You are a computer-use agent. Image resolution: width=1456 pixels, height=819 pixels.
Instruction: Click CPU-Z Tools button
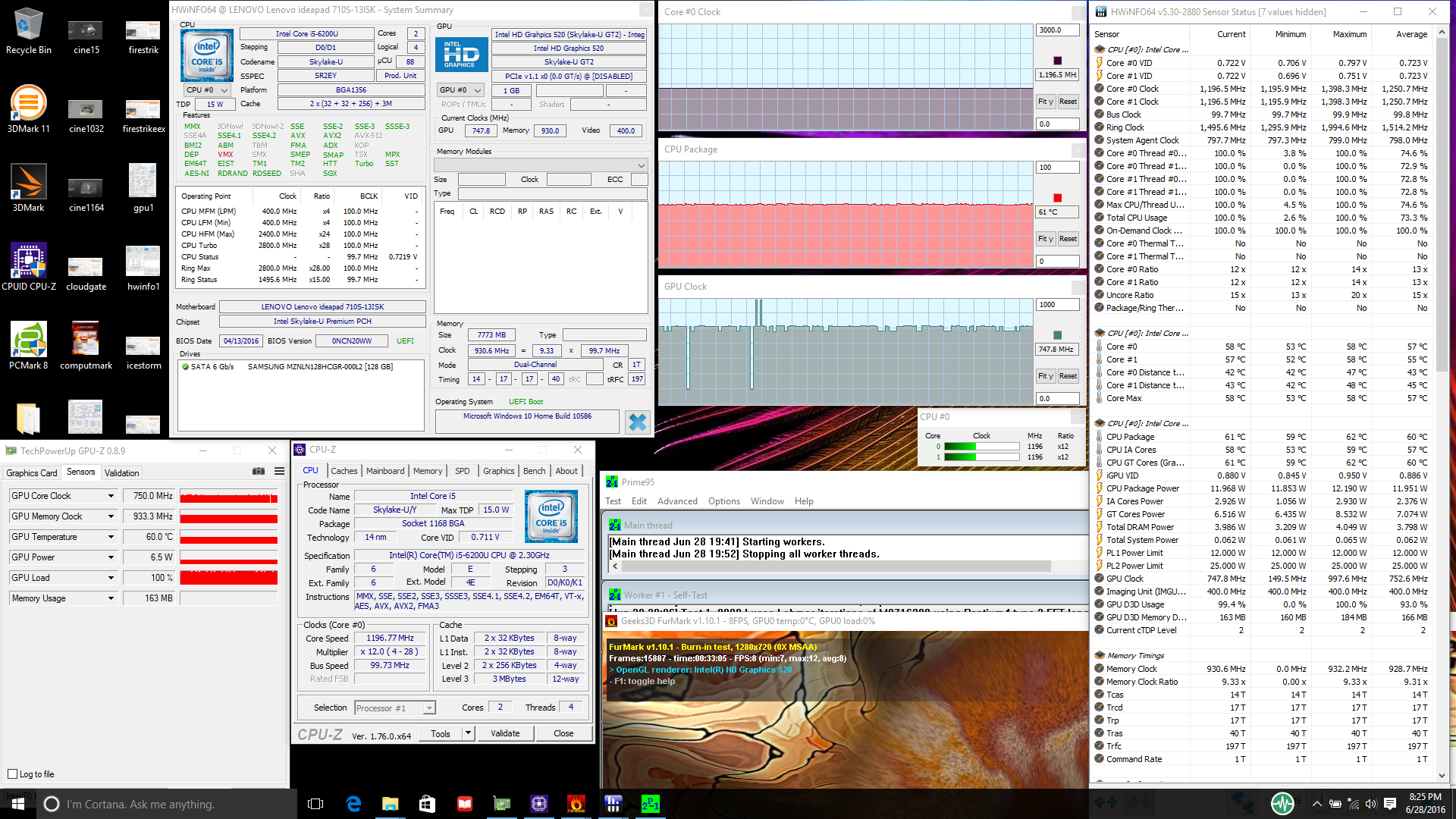click(x=441, y=733)
